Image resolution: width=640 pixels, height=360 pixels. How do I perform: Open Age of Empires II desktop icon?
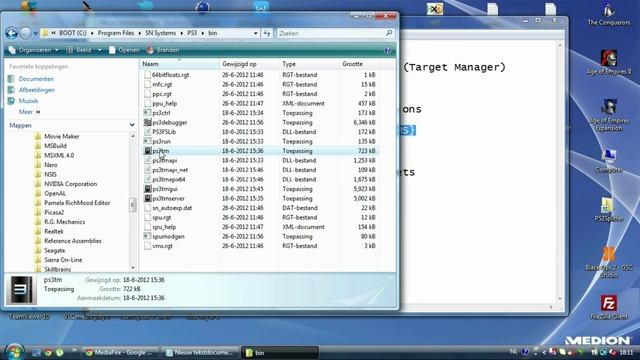click(x=609, y=62)
